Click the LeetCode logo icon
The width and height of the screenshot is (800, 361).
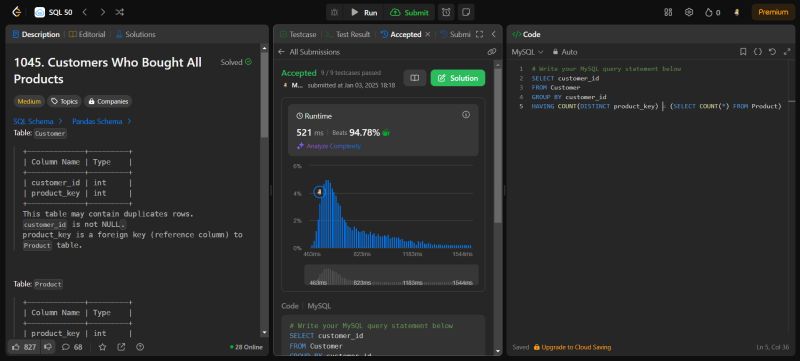(x=16, y=12)
